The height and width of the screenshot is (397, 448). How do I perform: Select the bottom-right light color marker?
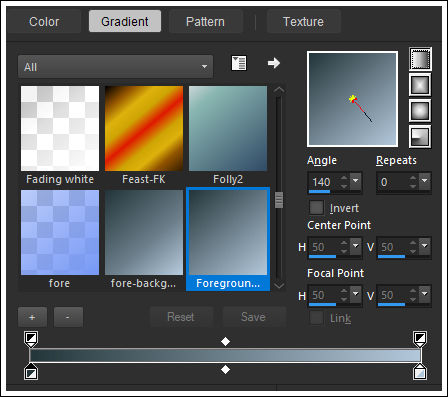pyautogui.click(x=420, y=372)
